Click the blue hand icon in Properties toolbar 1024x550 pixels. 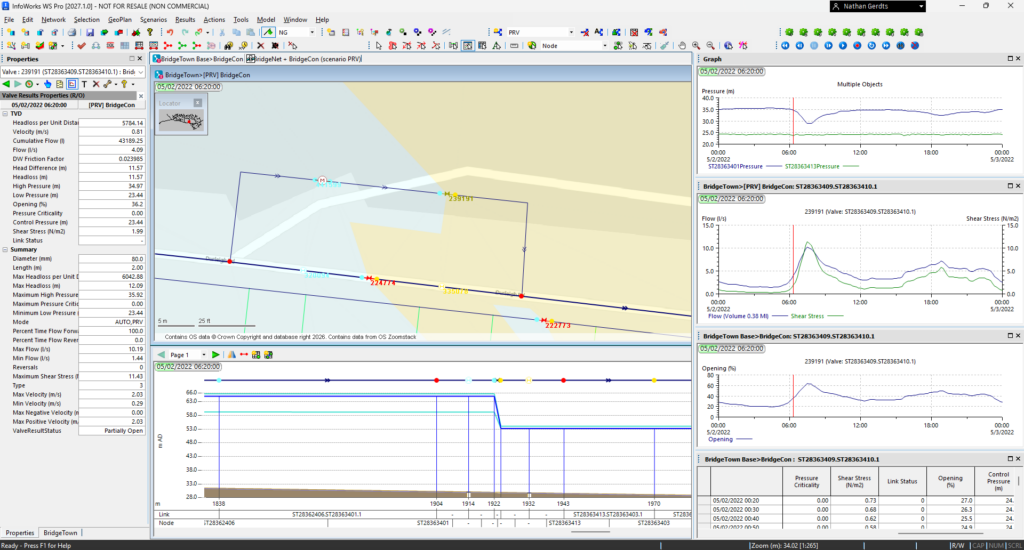48,84
